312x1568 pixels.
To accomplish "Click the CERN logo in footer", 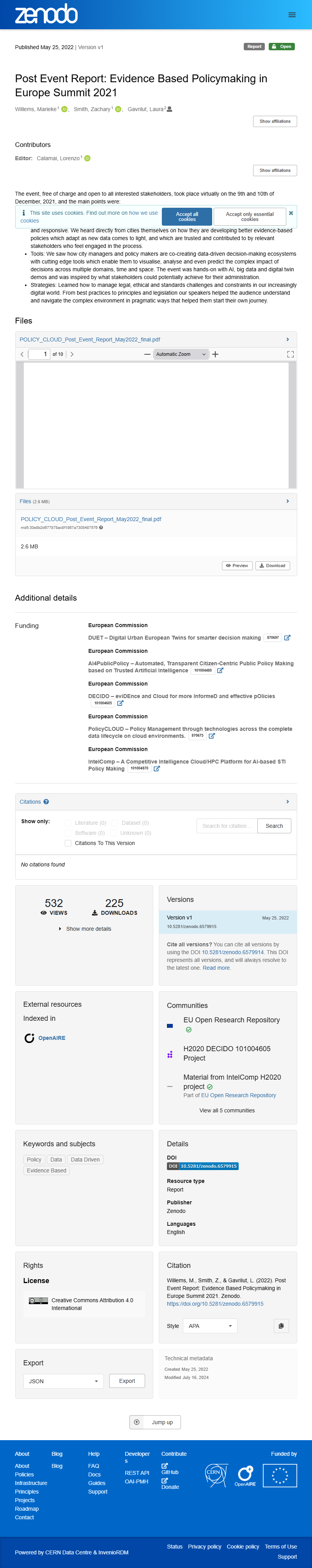I will (216, 1475).
